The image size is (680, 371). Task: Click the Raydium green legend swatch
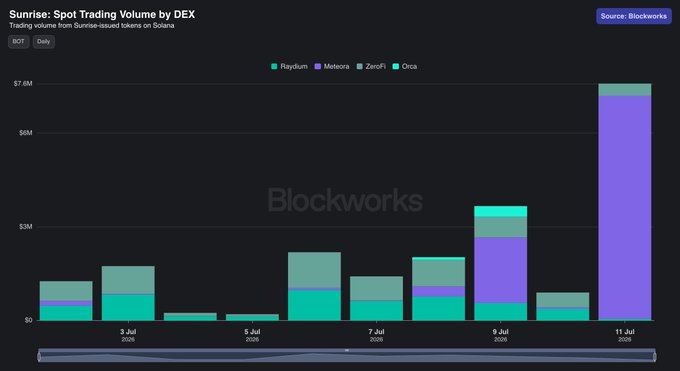(x=274, y=66)
